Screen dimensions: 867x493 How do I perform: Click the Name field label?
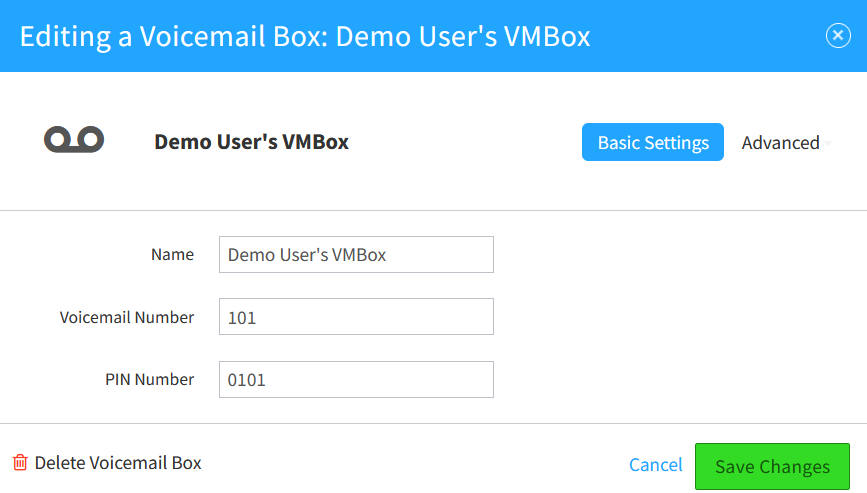click(x=173, y=254)
